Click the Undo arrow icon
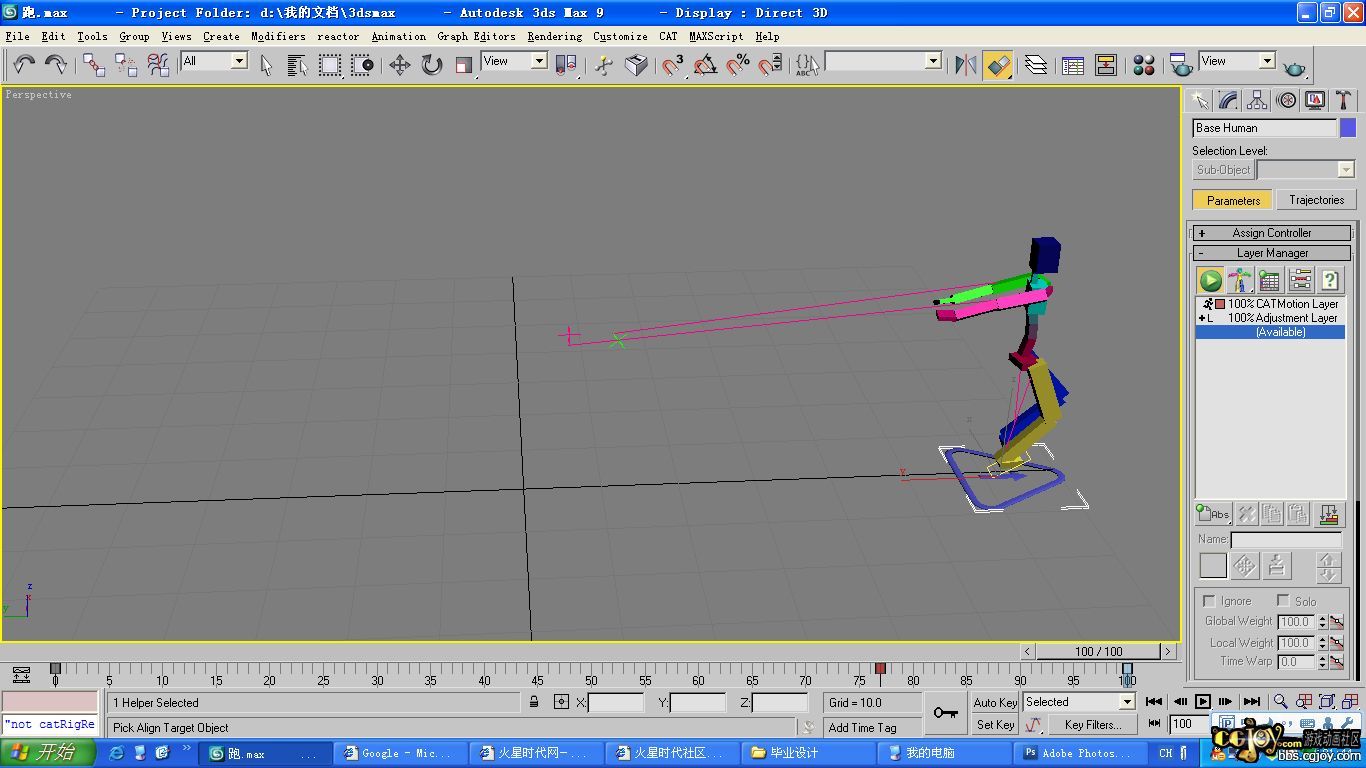 point(24,65)
